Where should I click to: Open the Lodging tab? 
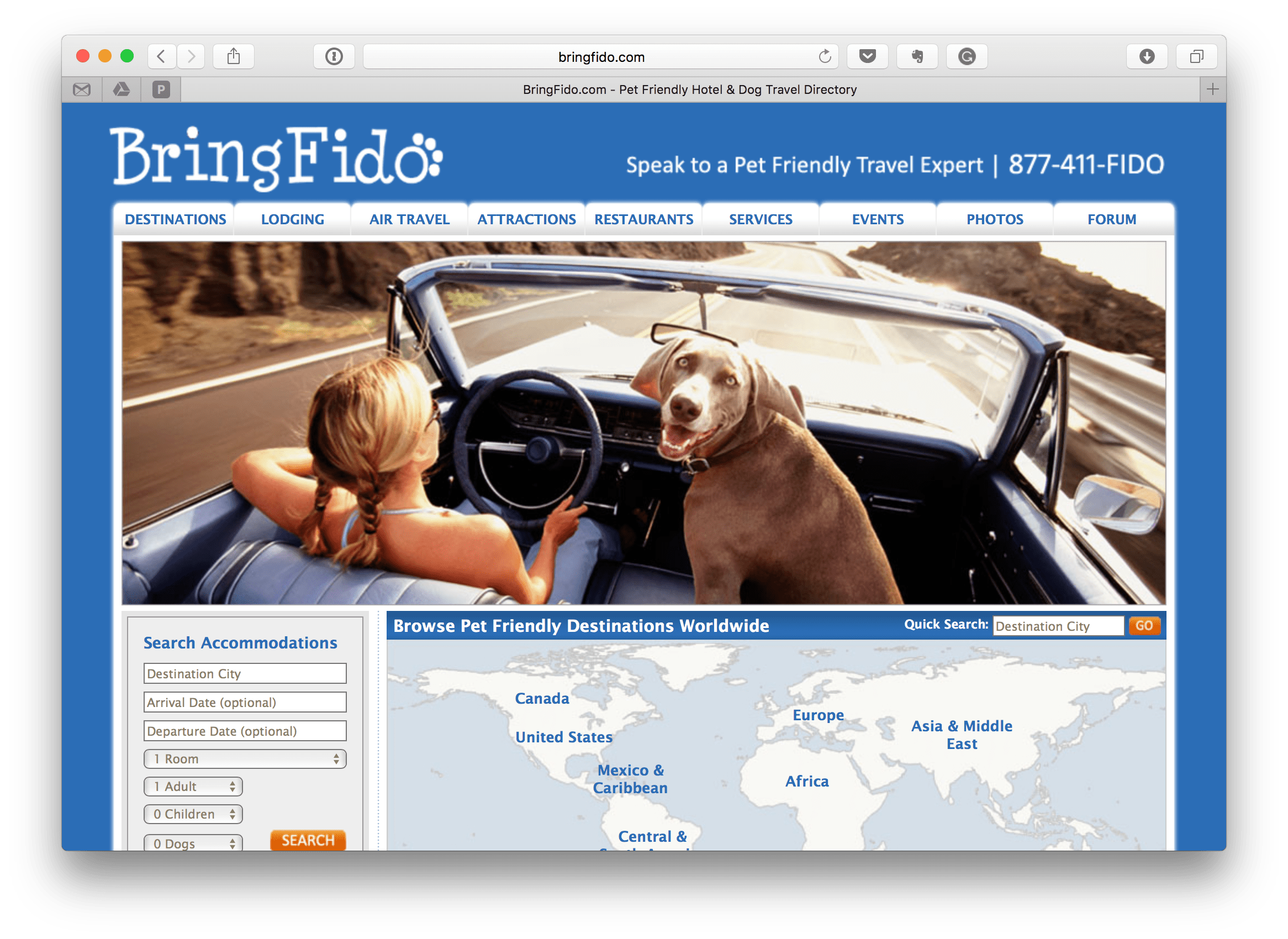click(292, 219)
